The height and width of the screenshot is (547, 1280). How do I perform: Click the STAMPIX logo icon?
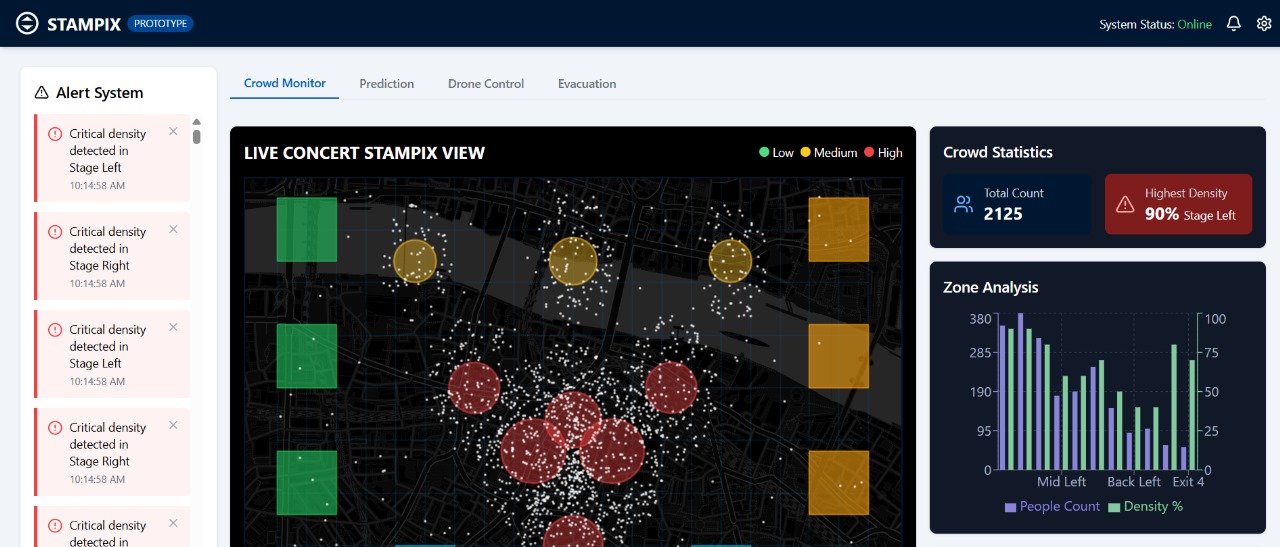click(27, 23)
